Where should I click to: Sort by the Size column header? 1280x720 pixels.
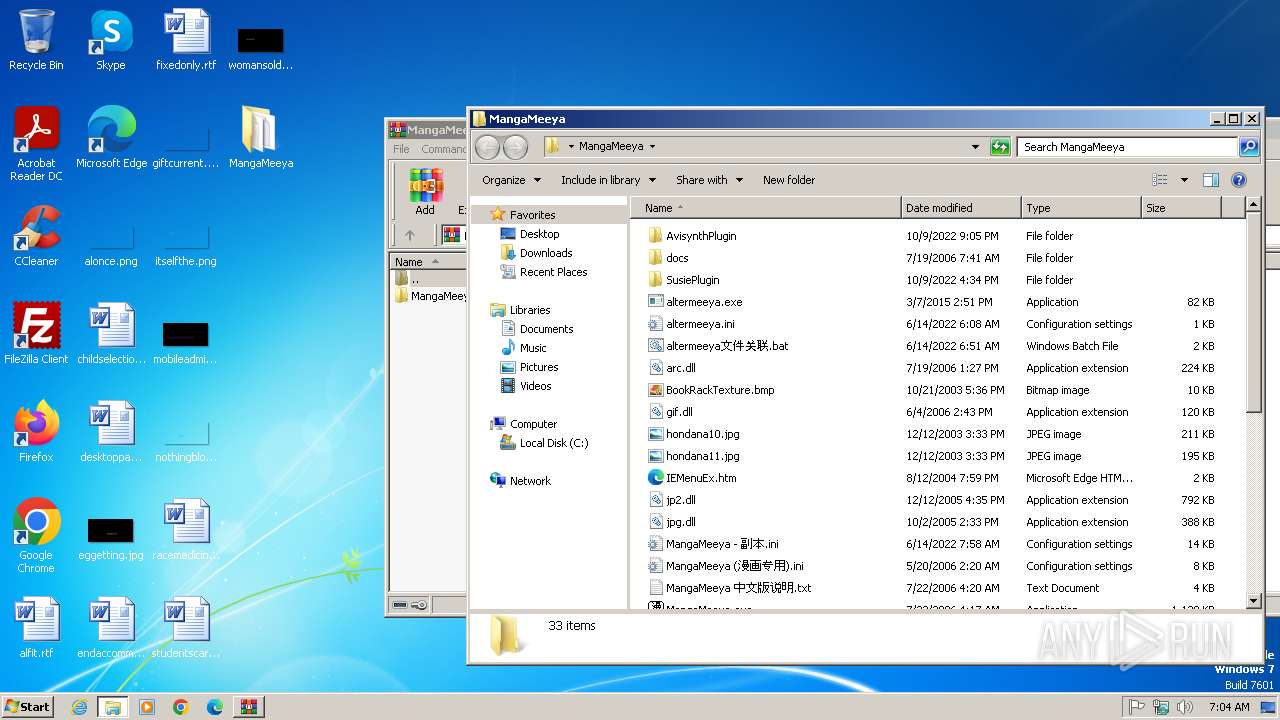[x=1181, y=208]
